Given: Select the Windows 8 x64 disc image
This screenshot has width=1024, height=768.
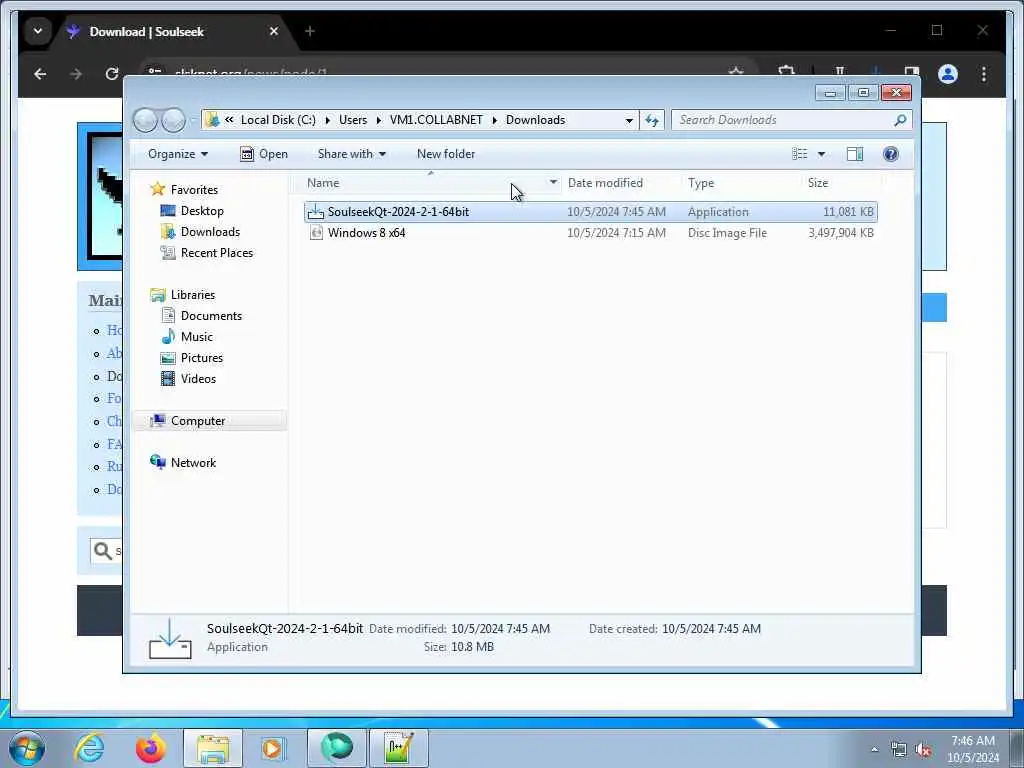Looking at the screenshot, I should click(590, 232).
